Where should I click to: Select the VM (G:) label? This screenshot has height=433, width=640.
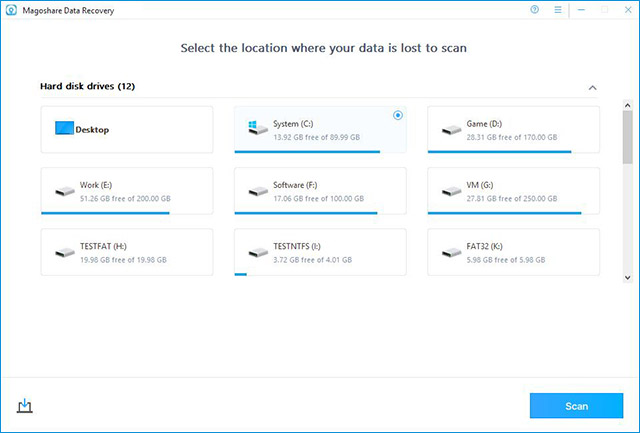pos(480,185)
